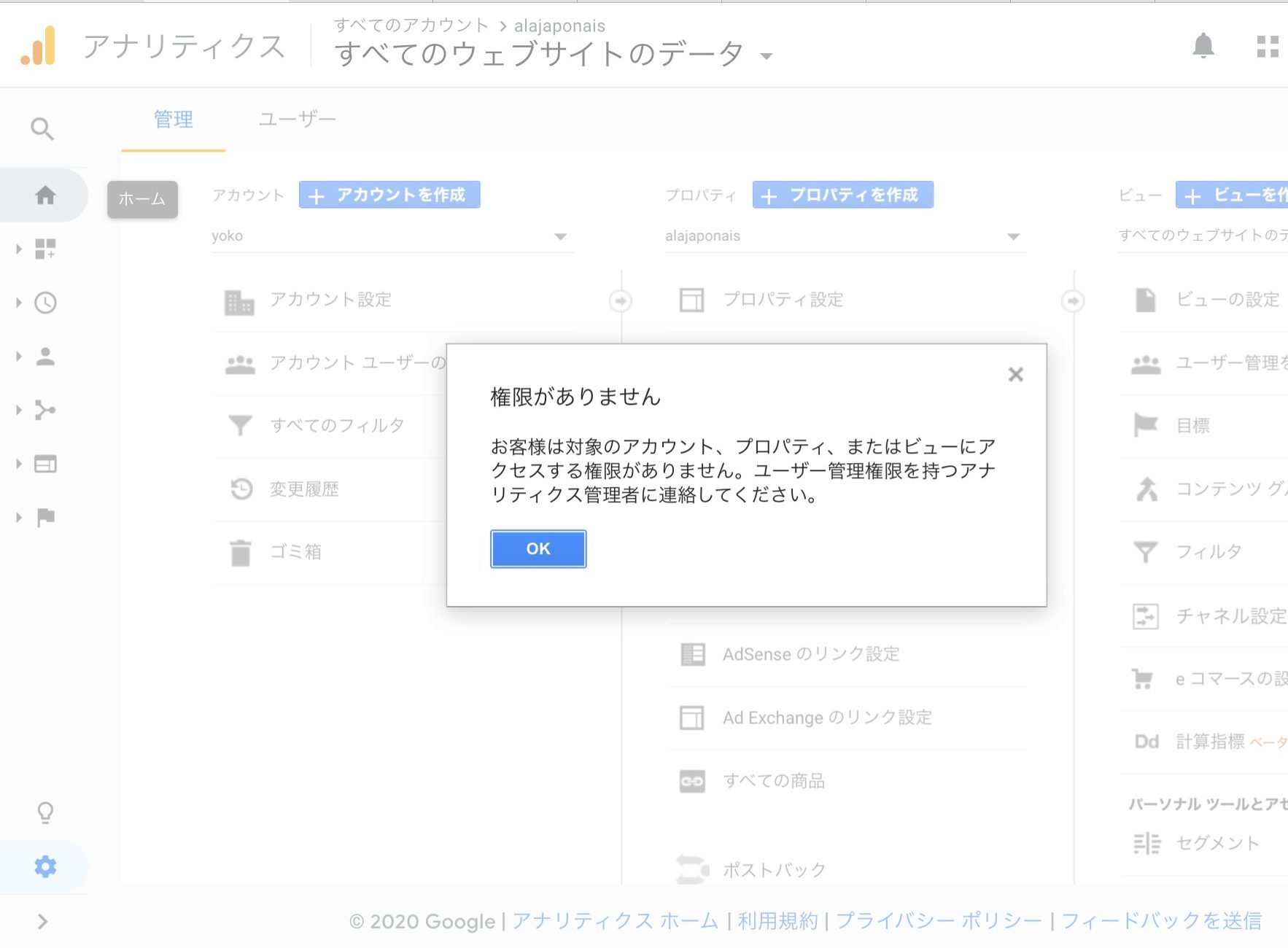Viewport: 1288px width, 948px height.
Task: Switch to the ユーザー tab
Action: coord(298,120)
